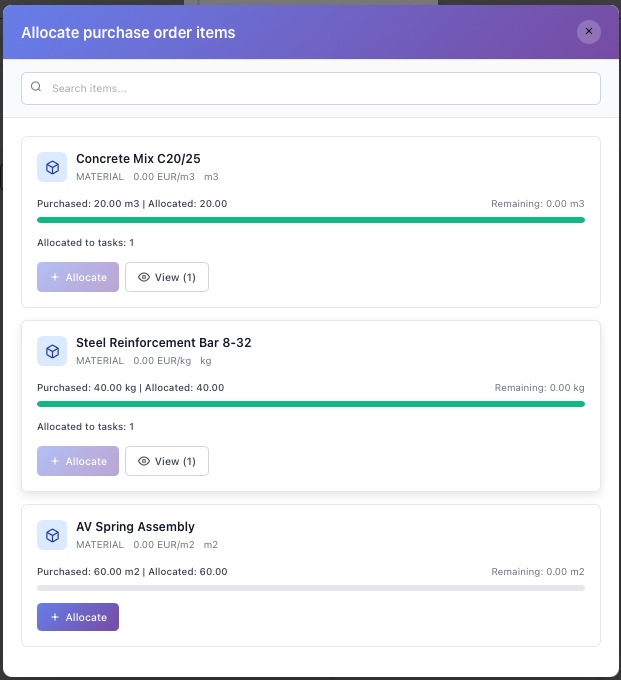Click the AV Spring Assembly cube icon

(x=52, y=535)
